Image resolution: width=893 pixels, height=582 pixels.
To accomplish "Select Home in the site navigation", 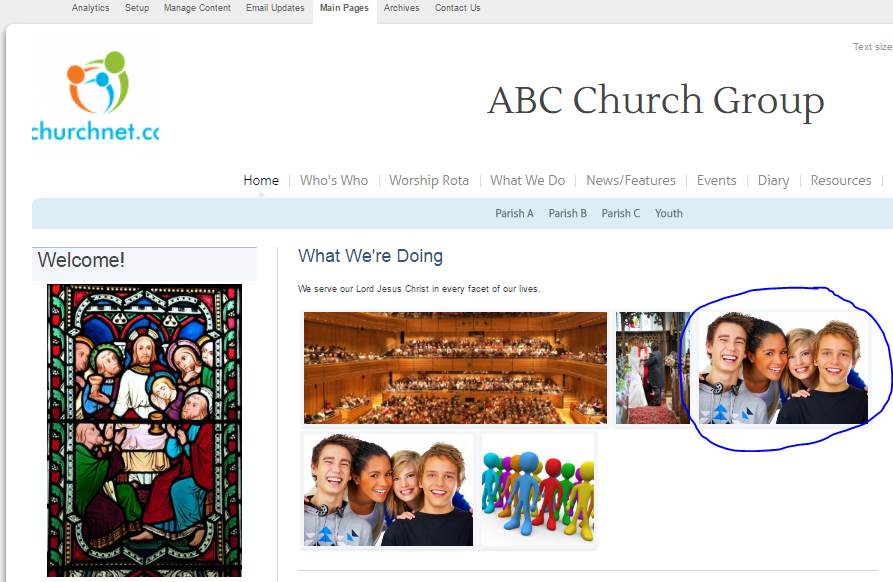I will pyautogui.click(x=261, y=180).
